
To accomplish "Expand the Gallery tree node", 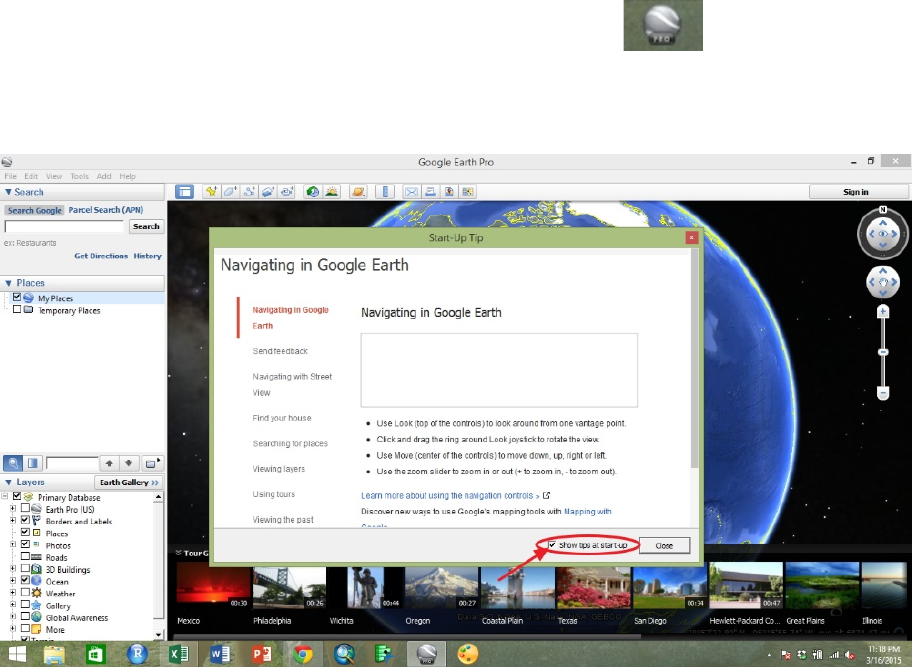I will [13, 605].
